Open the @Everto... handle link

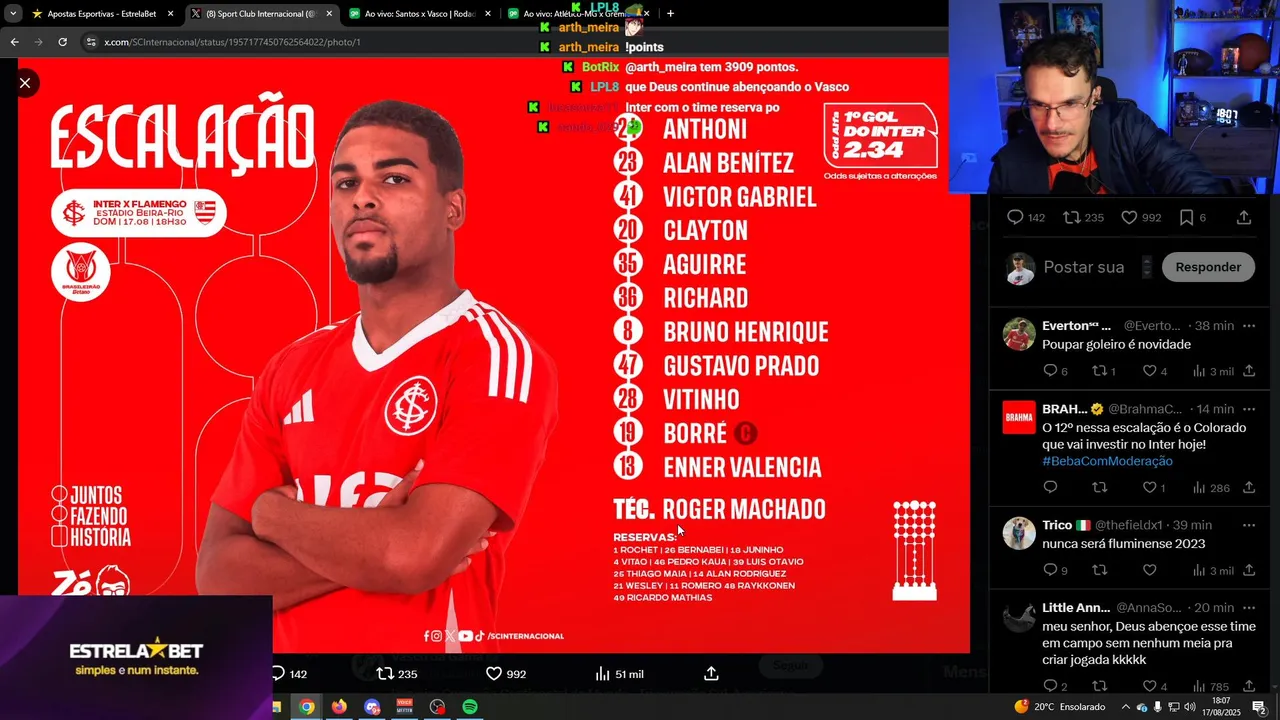click(1152, 326)
